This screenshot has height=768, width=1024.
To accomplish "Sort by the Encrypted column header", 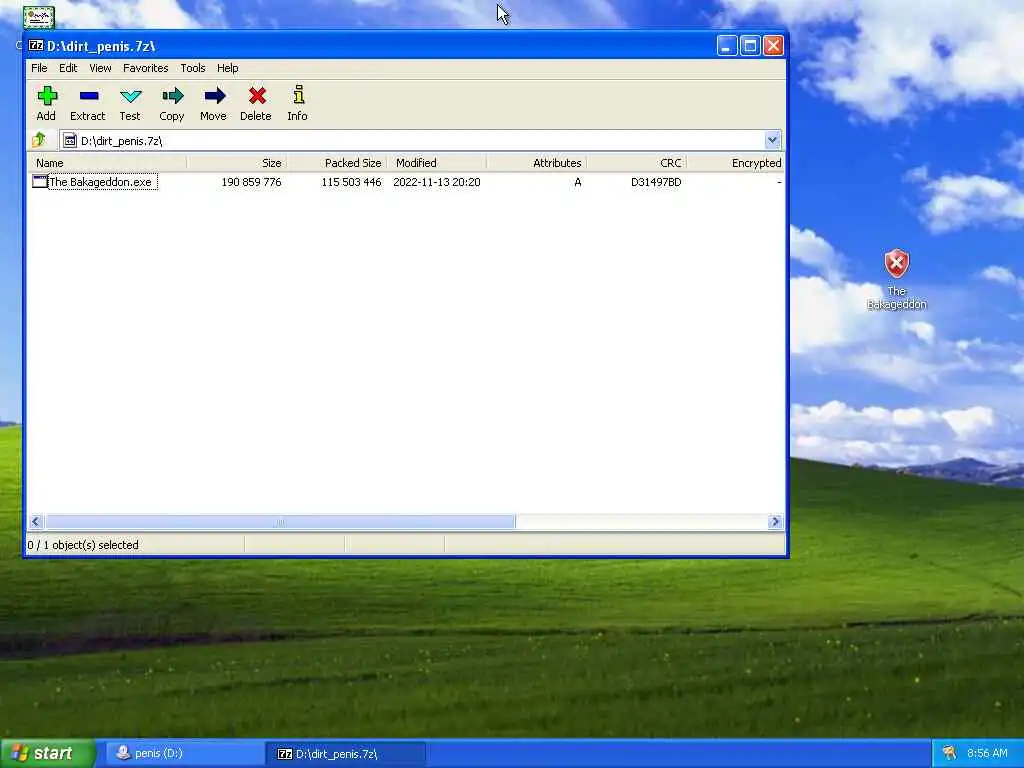I will (x=735, y=163).
